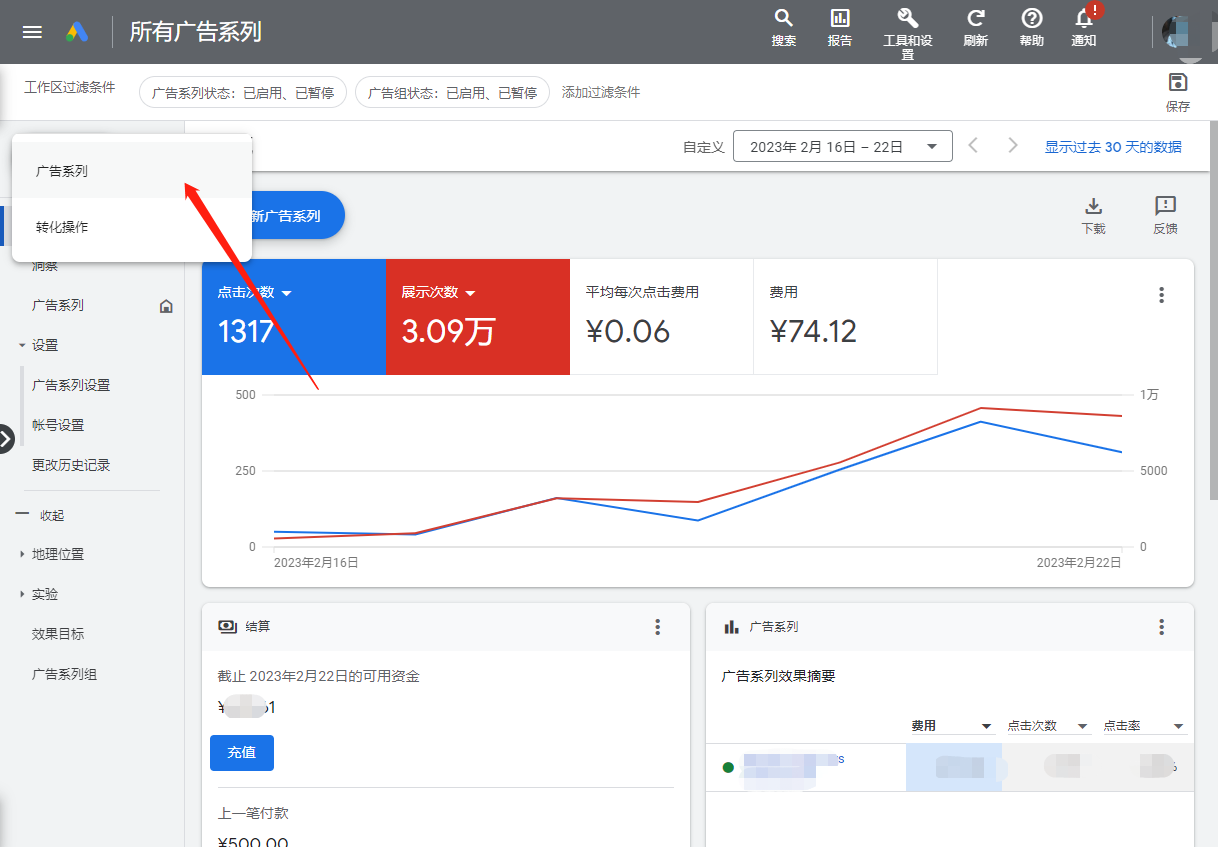Viewport: 1218px width, 847px height.
Task: Open the 报告 reports icon
Action: click(x=840, y=28)
